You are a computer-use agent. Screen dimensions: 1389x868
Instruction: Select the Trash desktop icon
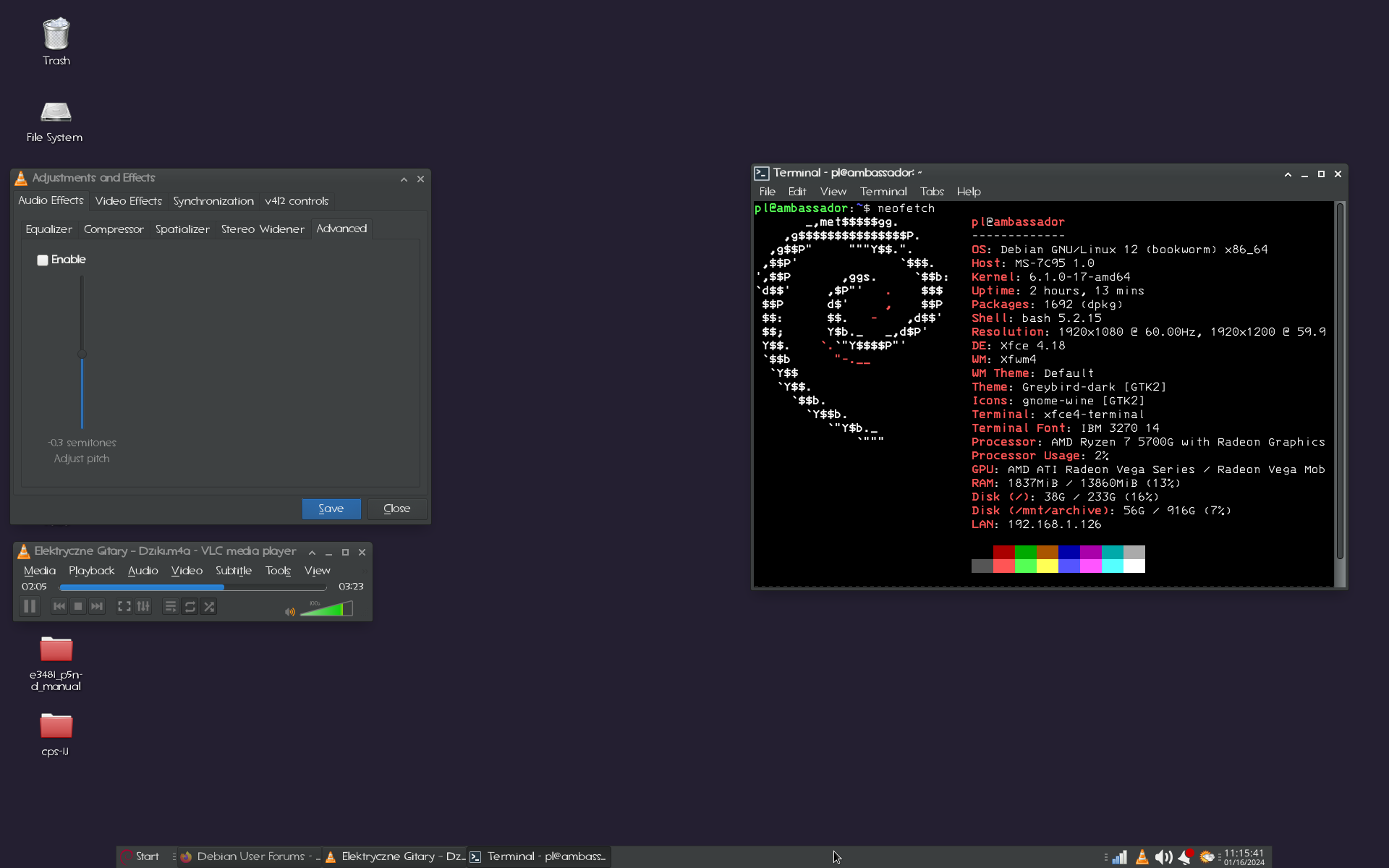(56, 42)
